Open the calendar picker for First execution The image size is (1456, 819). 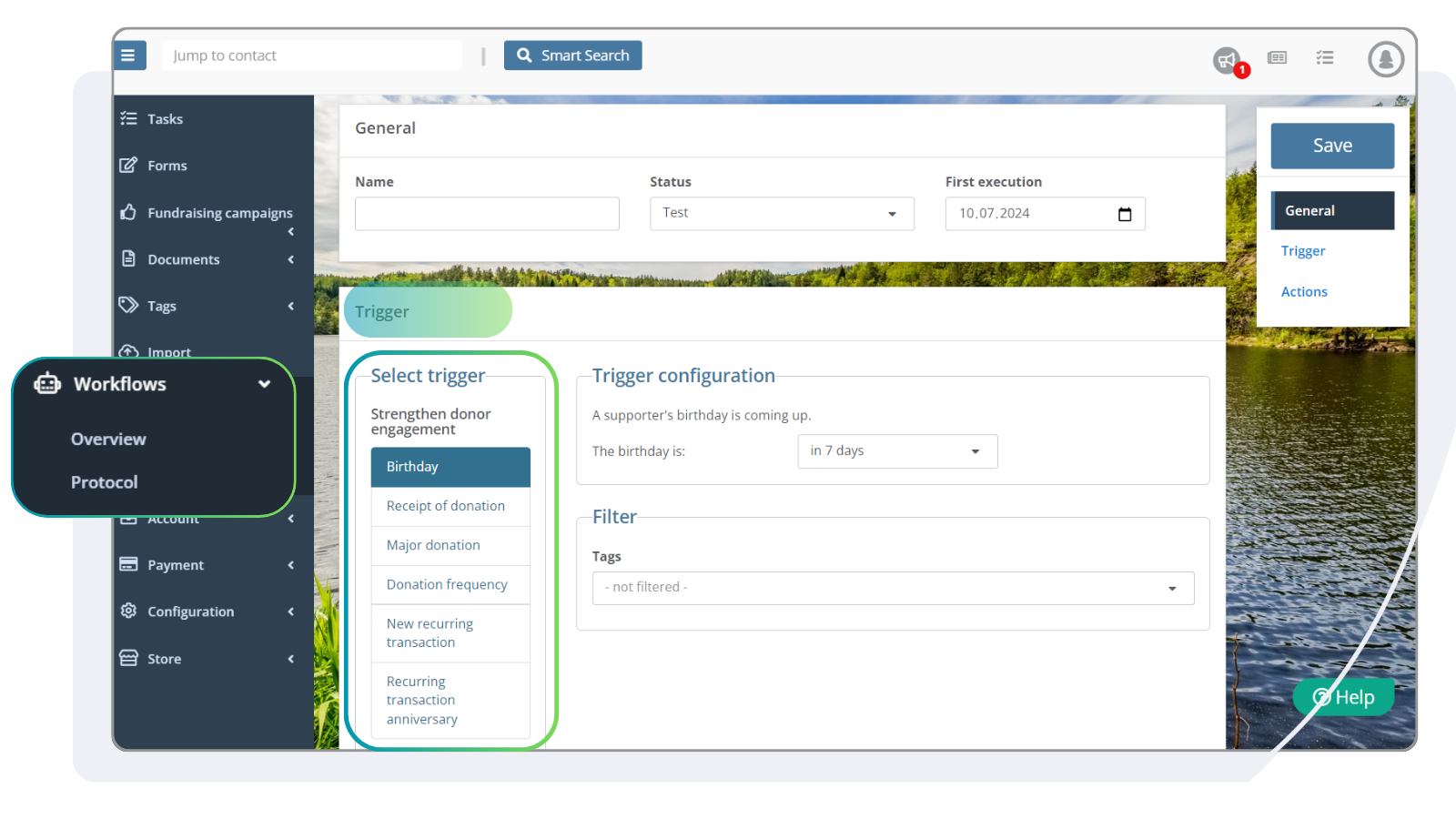click(1125, 213)
